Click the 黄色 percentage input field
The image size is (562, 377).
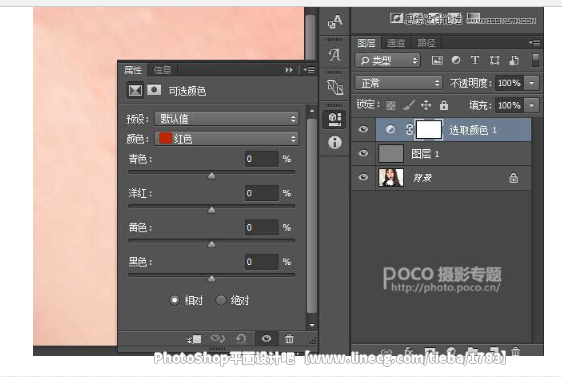[x=262, y=228]
